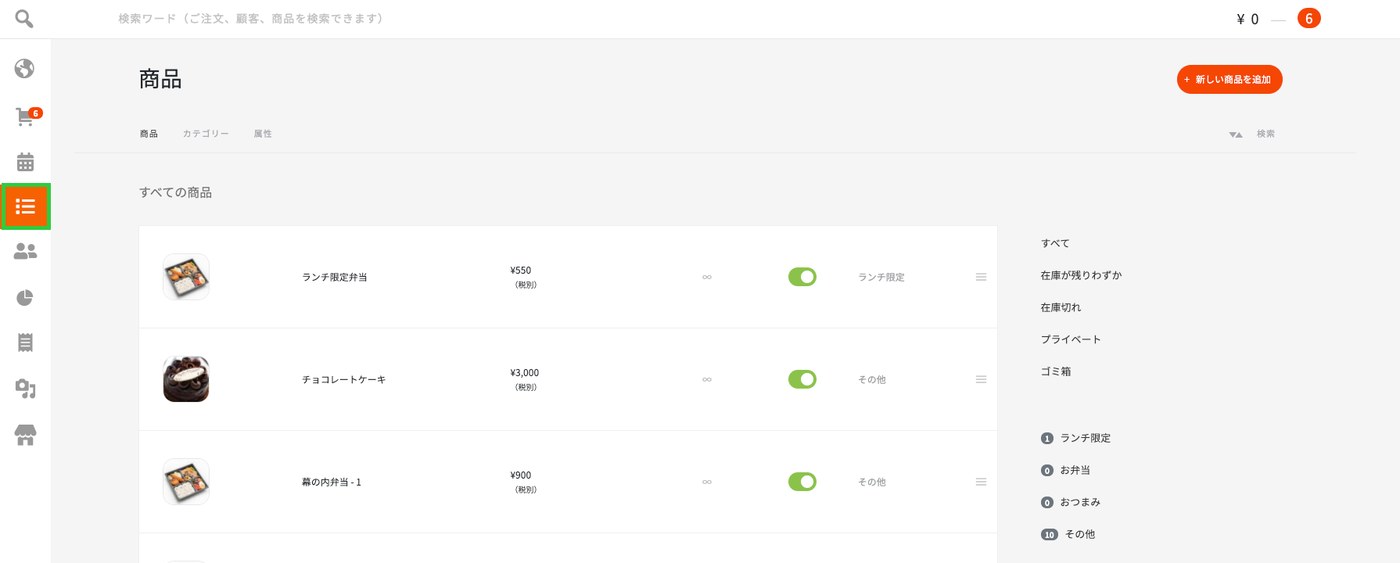Click the sort arrows next to 検索
Viewport: 1400px width, 563px height.
pos(1236,134)
